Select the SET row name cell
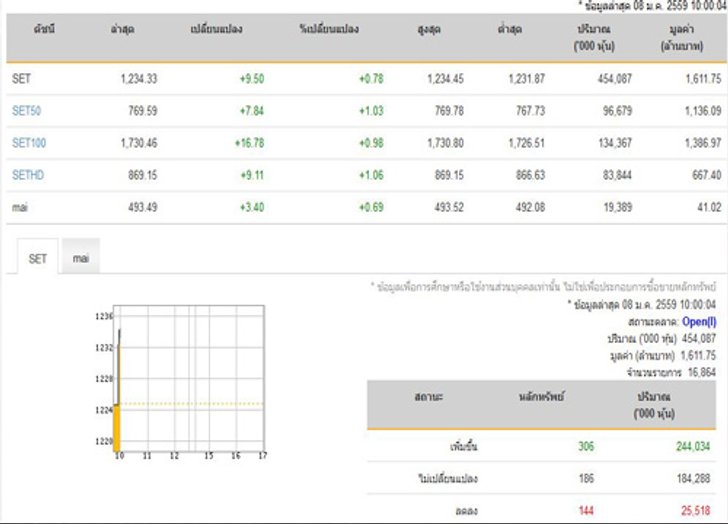The image size is (728, 524). click(21, 78)
